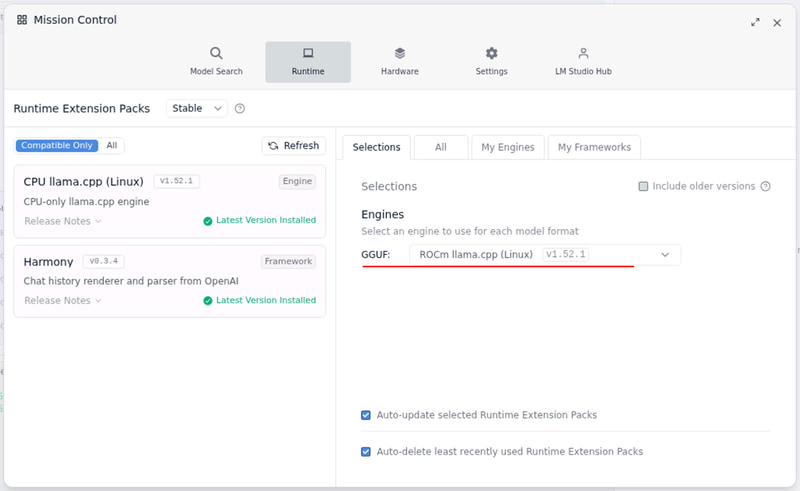Click the Mission Control grid icon

coord(22,20)
